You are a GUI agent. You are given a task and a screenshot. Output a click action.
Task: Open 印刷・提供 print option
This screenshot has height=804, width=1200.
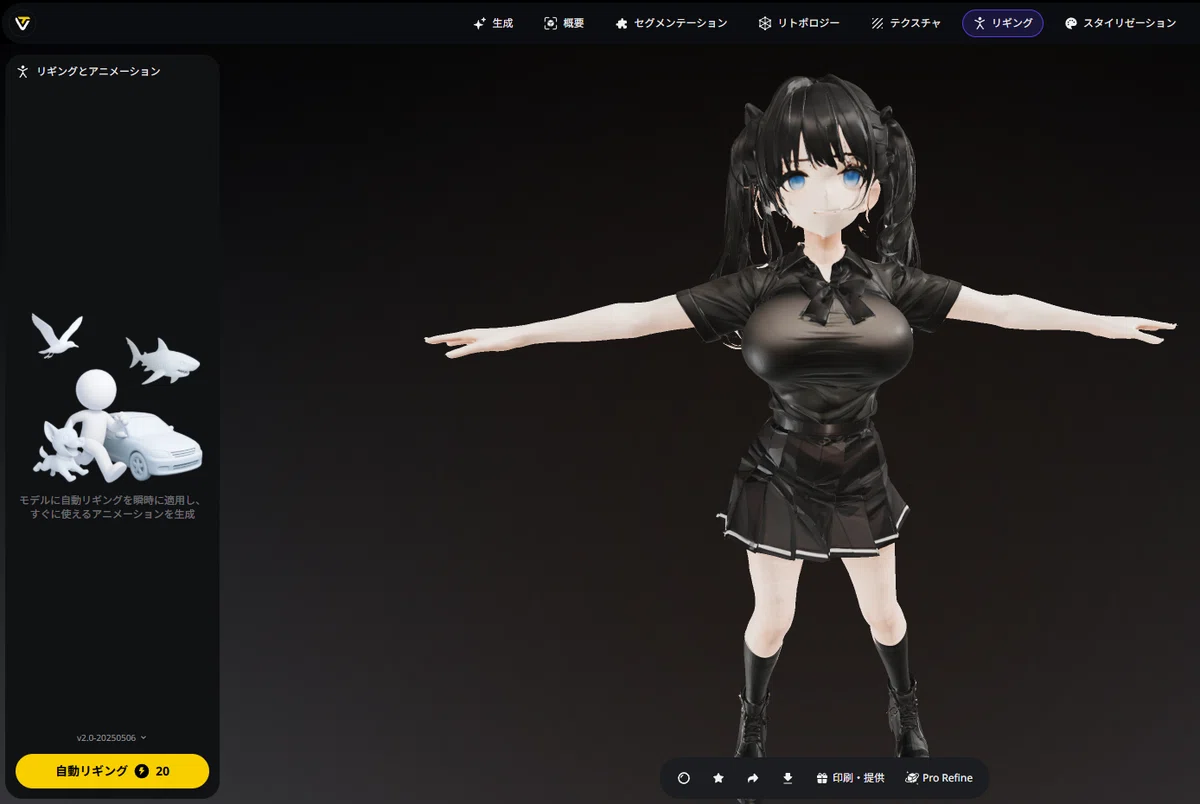tap(850, 778)
